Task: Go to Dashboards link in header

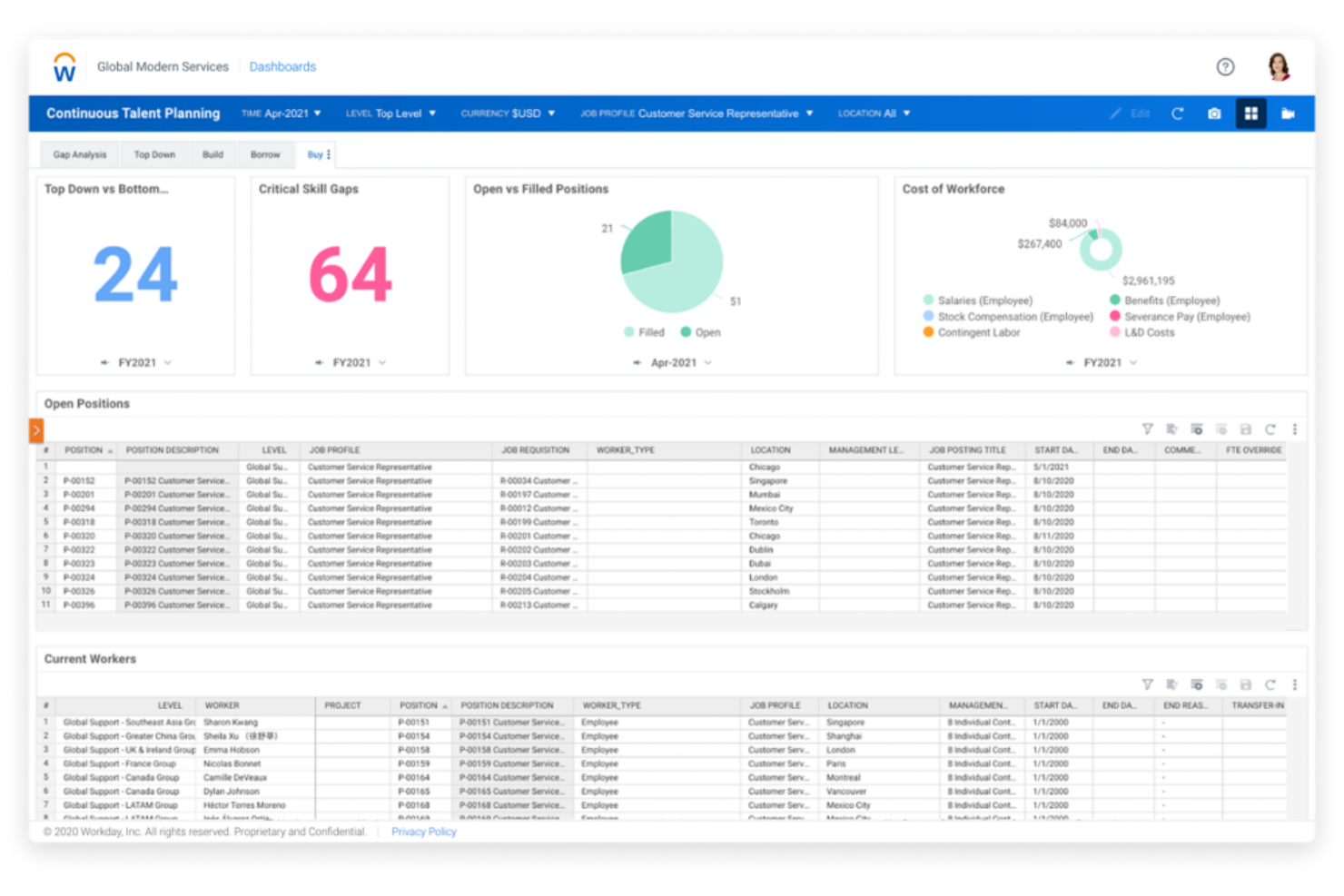Action: point(282,66)
